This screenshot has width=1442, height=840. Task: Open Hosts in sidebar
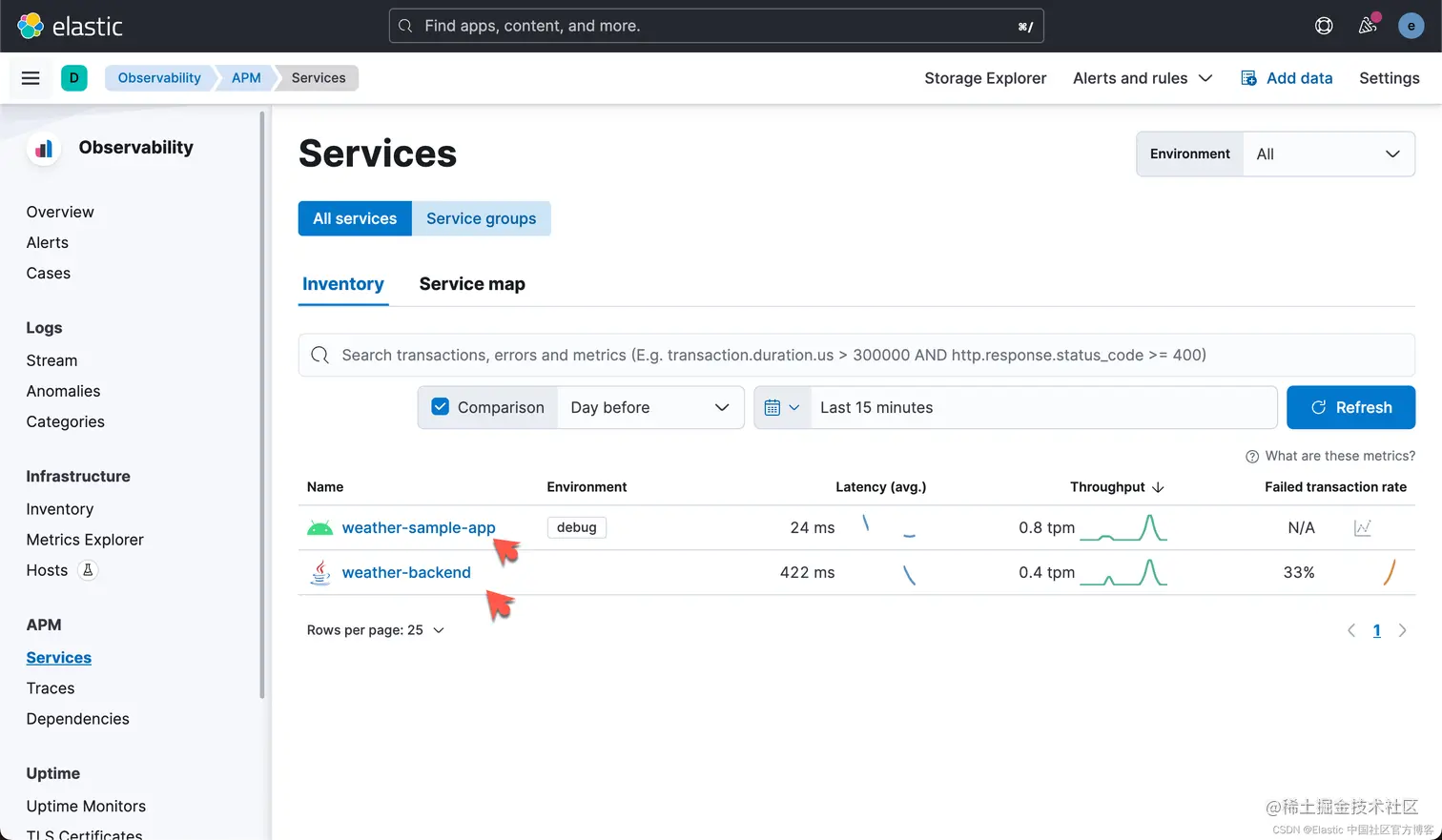click(47, 570)
